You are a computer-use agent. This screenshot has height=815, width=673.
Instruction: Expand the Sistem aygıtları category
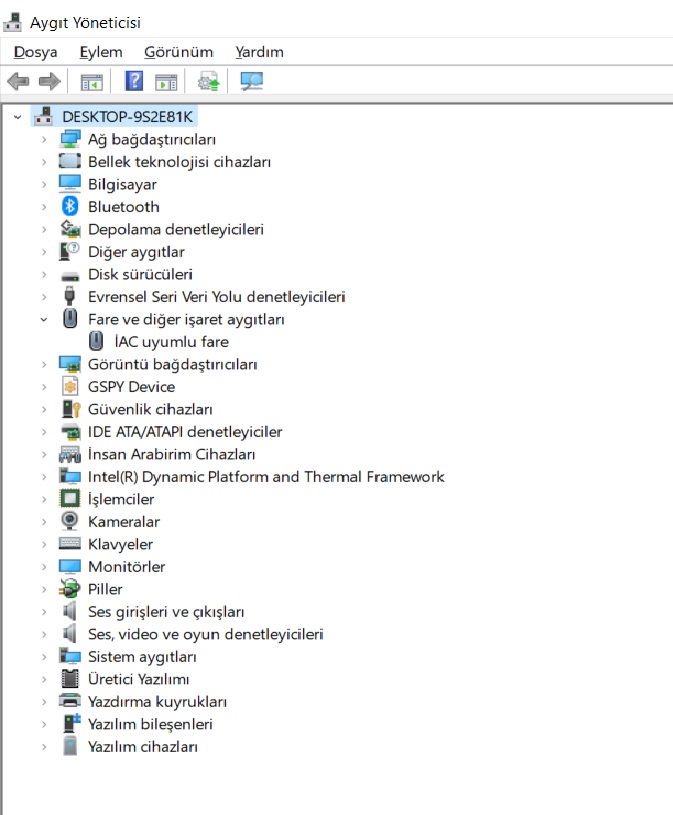(x=44, y=656)
